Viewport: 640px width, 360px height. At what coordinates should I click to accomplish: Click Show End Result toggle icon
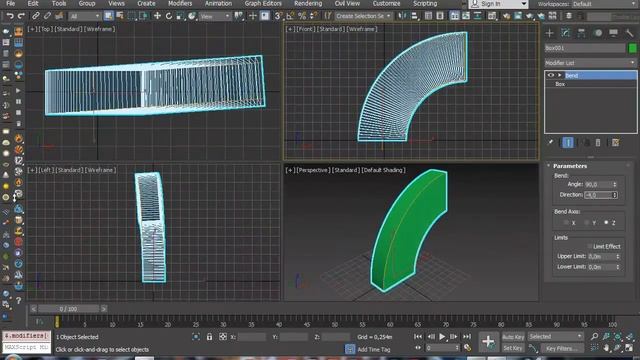click(x=568, y=142)
